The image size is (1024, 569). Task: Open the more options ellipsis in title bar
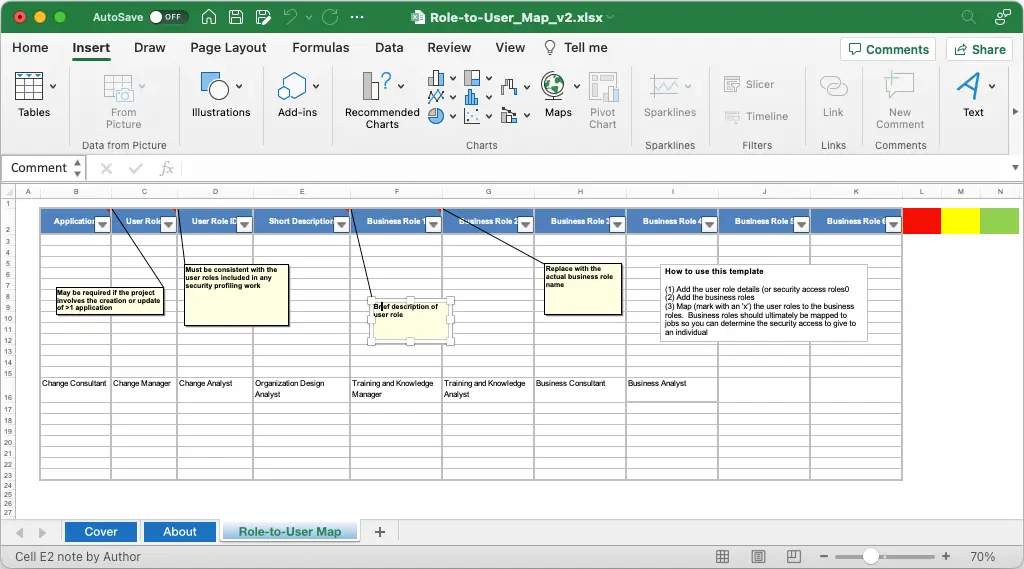coord(357,17)
